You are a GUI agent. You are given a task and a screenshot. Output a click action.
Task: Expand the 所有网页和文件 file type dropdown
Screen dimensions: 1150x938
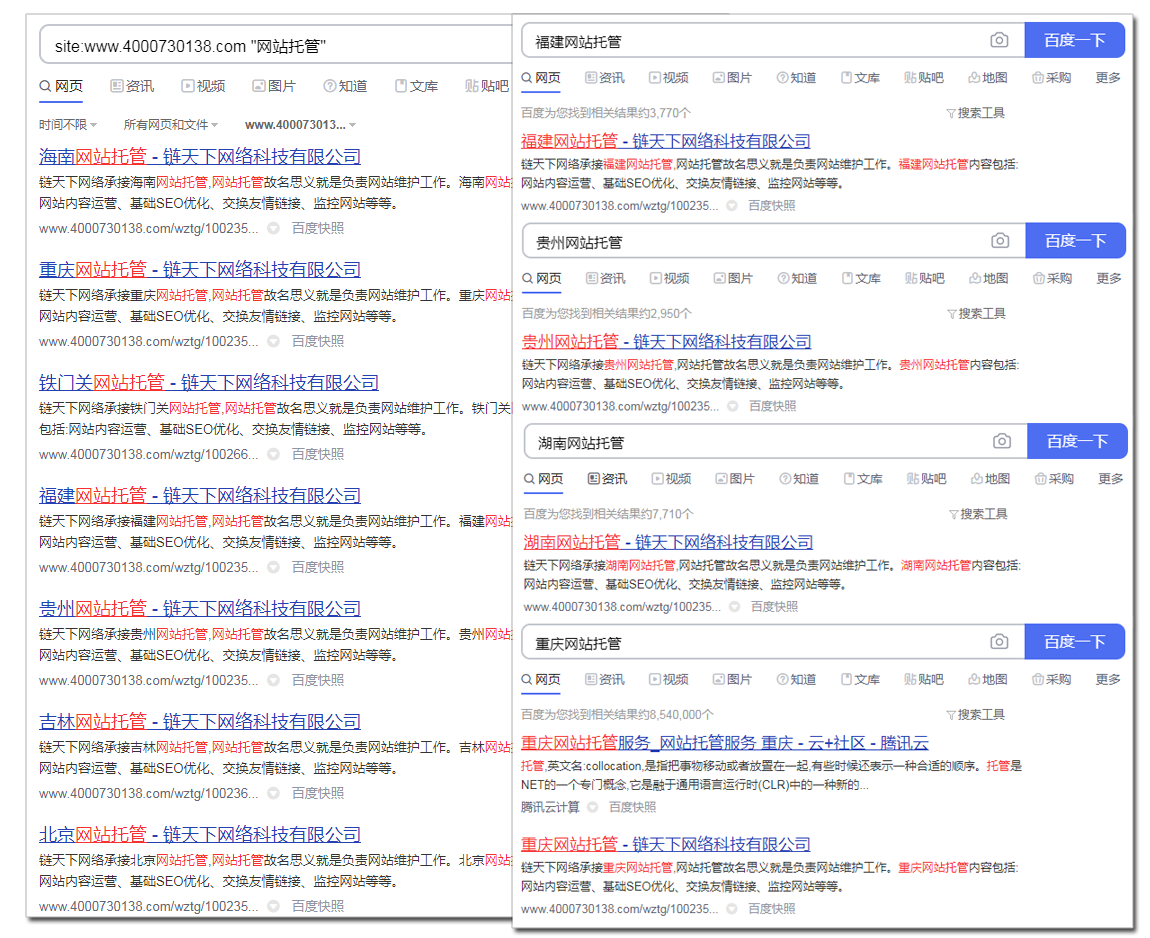tap(171, 125)
